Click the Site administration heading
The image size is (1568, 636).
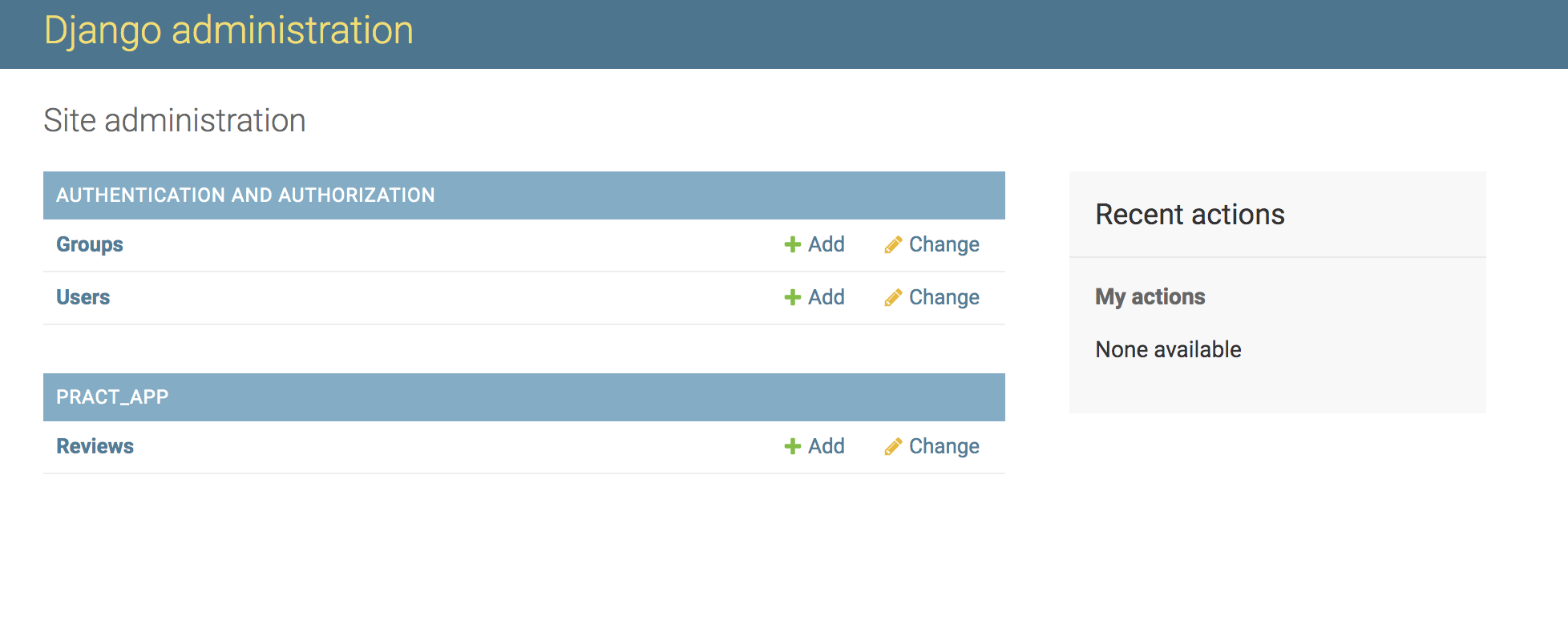point(175,119)
